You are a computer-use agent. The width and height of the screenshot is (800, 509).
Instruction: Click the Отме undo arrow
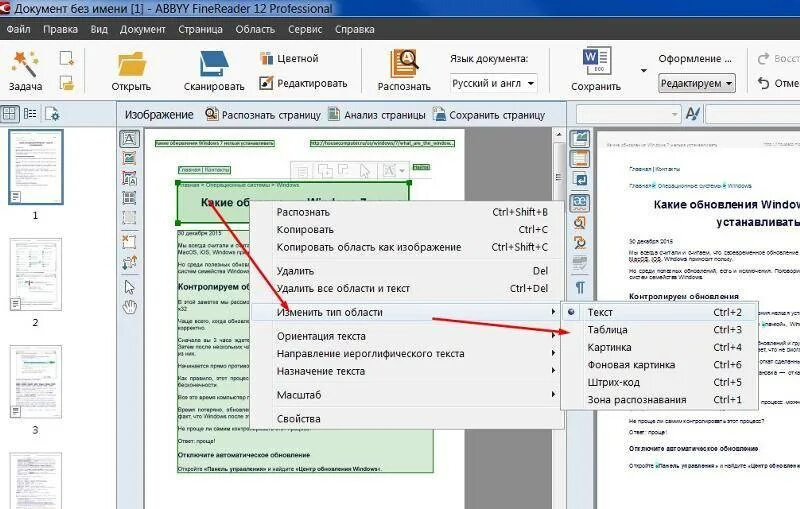click(x=763, y=83)
